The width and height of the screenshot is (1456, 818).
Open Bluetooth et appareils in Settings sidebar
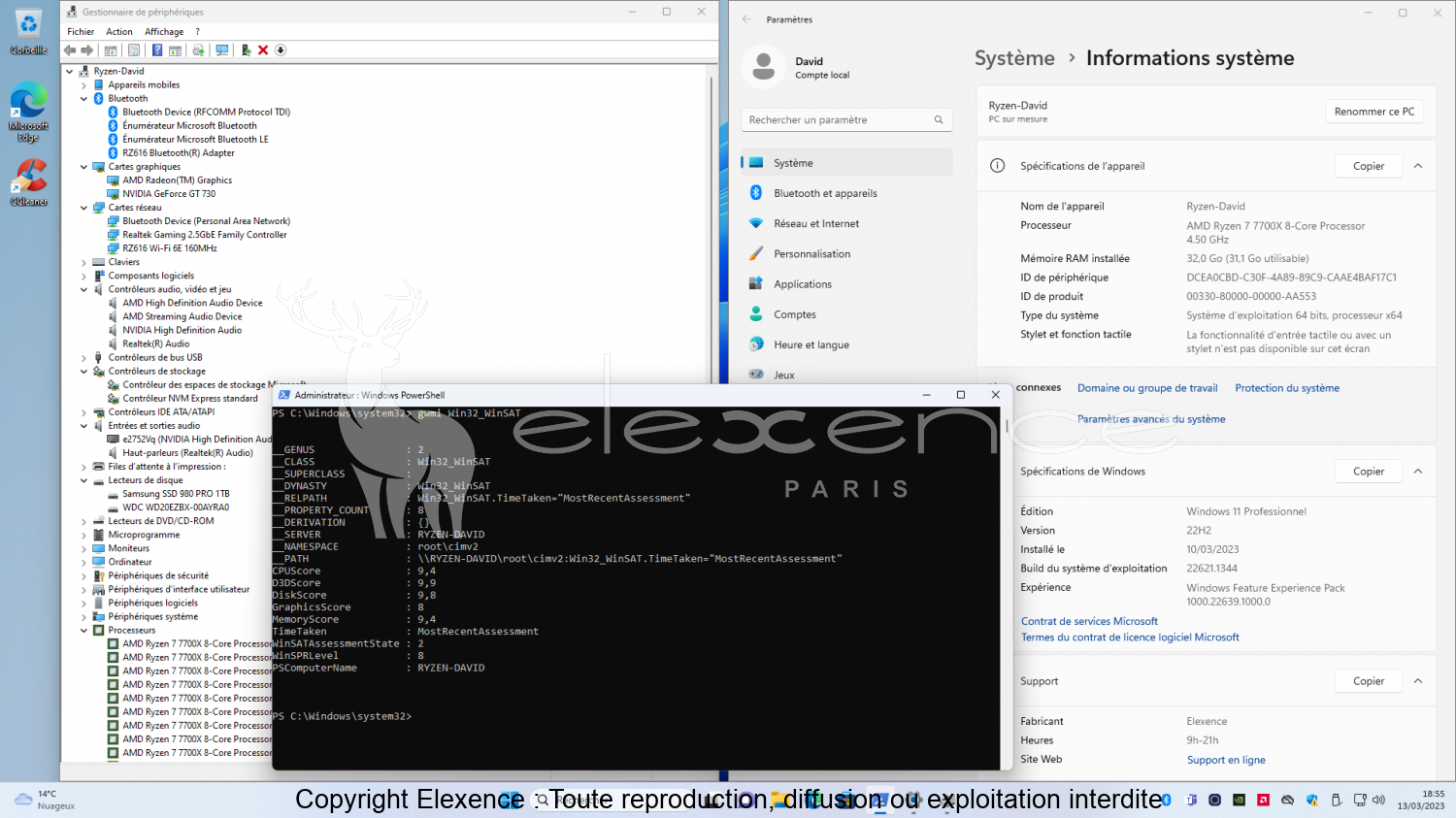point(846,193)
